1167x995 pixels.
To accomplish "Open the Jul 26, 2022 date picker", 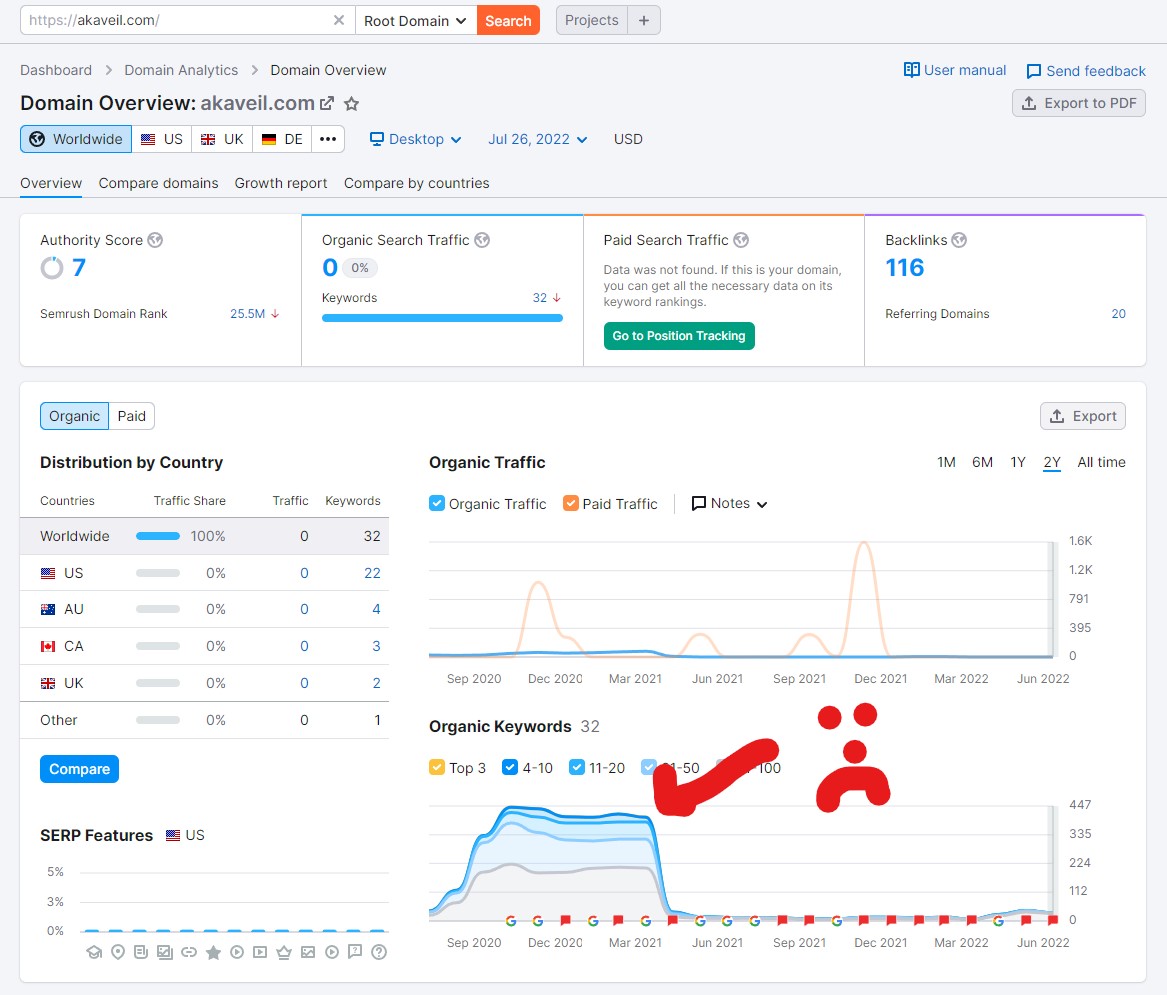I will coord(537,139).
